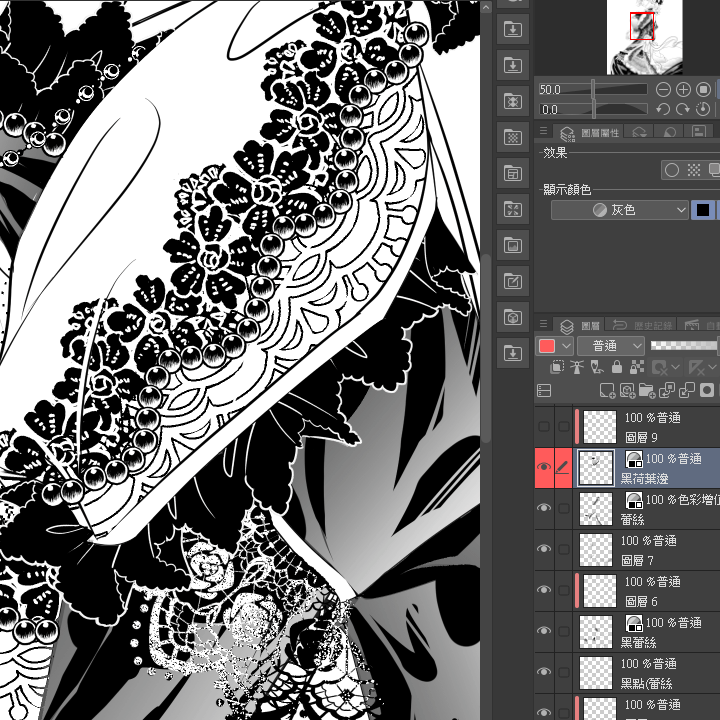Open the monochrome pattern material folder
The height and width of the screenshot is (720, 720).
(513, 137)
